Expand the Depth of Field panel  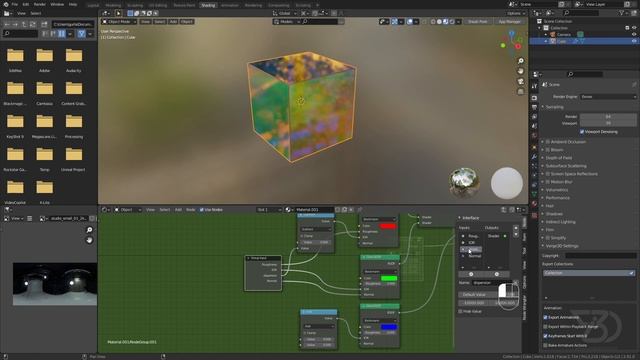[x=558, y=158]
